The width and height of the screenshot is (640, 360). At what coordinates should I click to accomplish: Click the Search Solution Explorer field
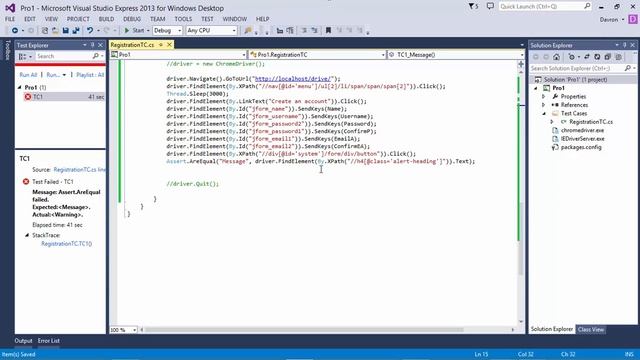[583, 68]
